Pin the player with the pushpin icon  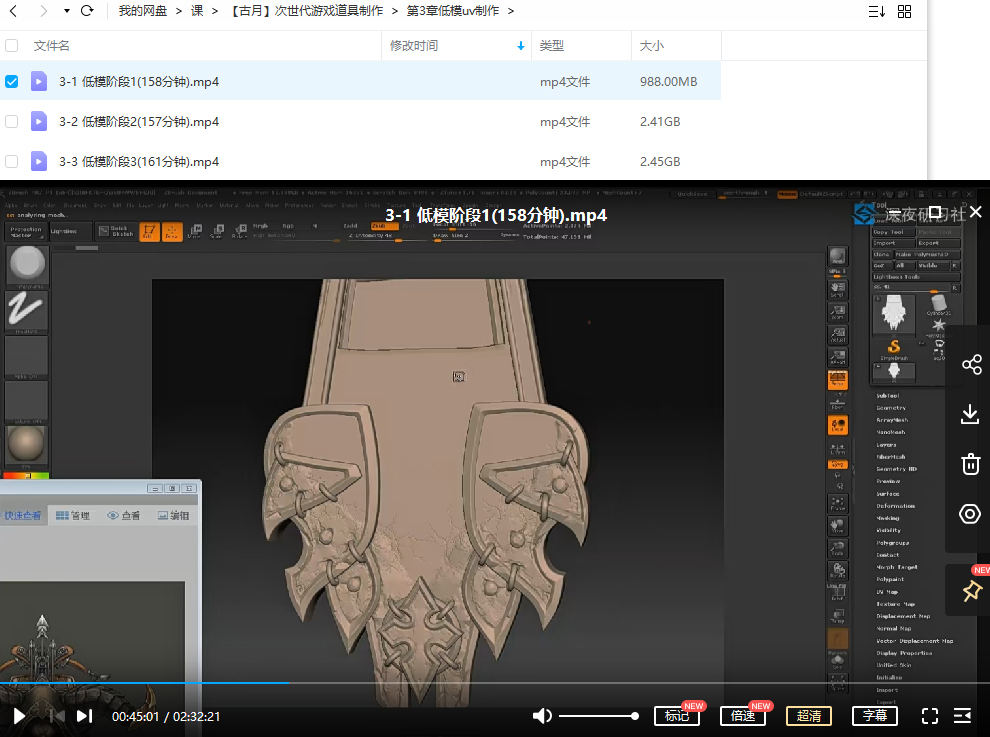click(x=971, y=591)
